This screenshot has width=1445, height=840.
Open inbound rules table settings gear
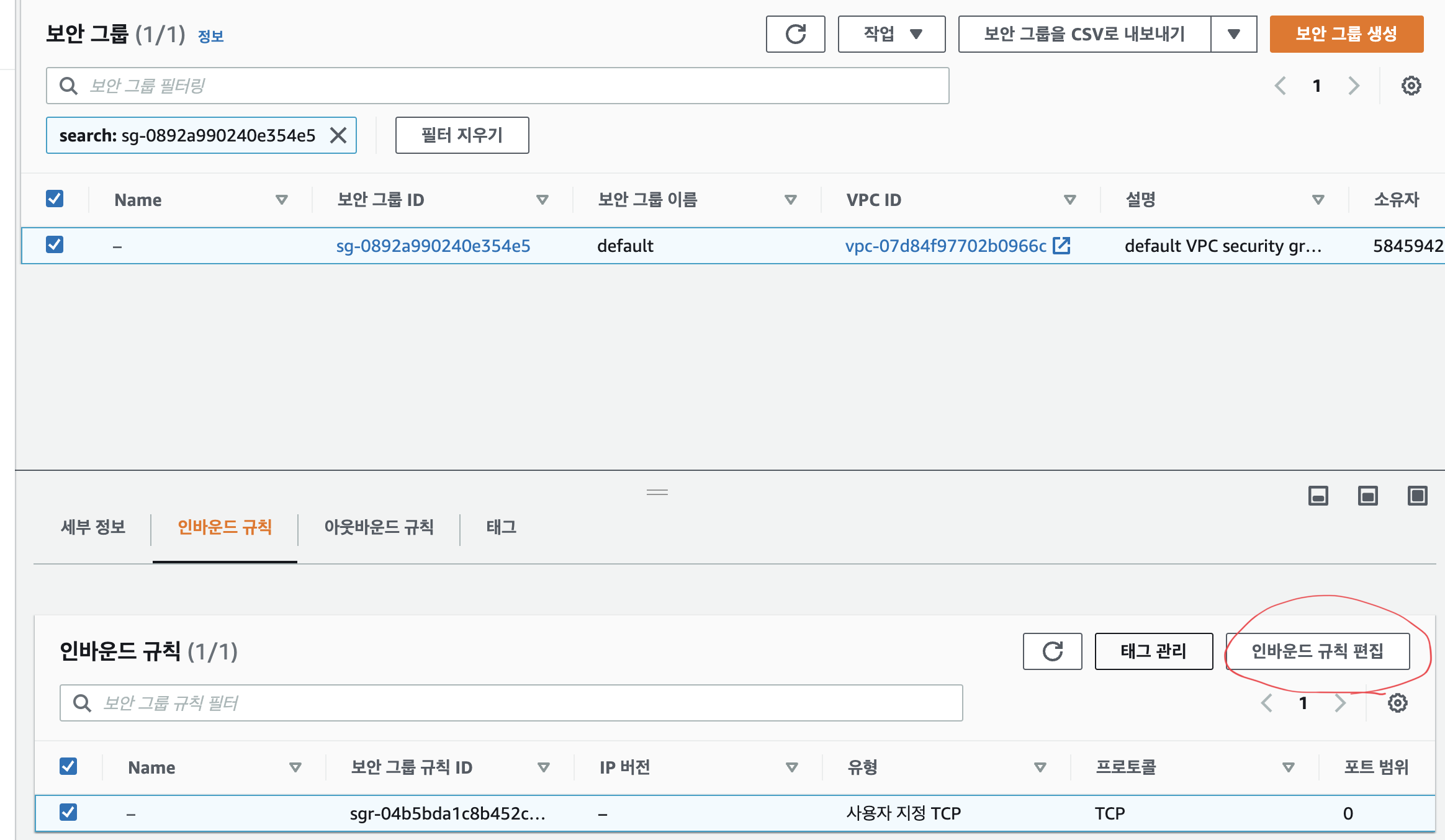(x=1397, y=703)
